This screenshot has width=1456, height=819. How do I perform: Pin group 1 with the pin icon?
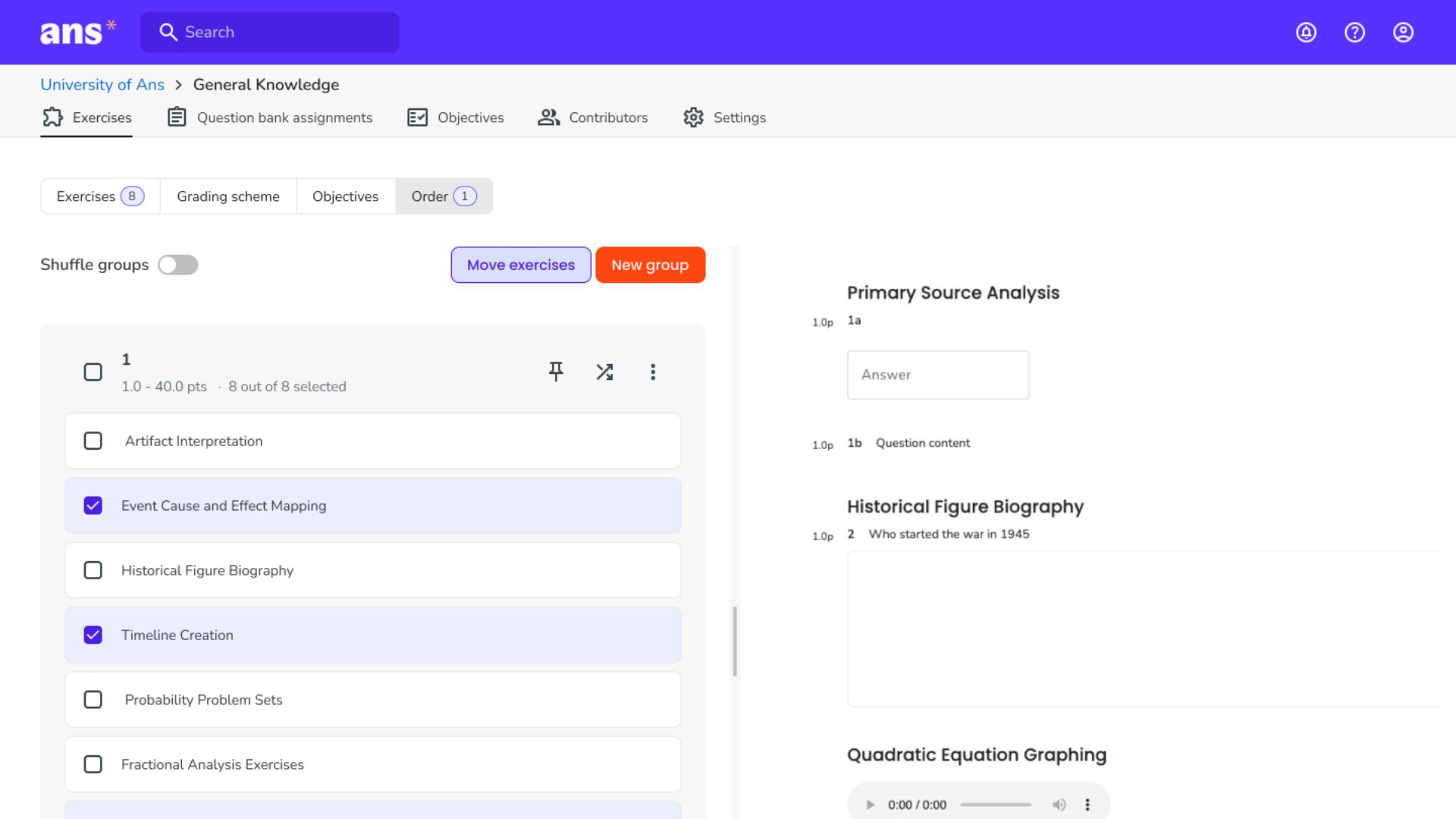point(556,372)
